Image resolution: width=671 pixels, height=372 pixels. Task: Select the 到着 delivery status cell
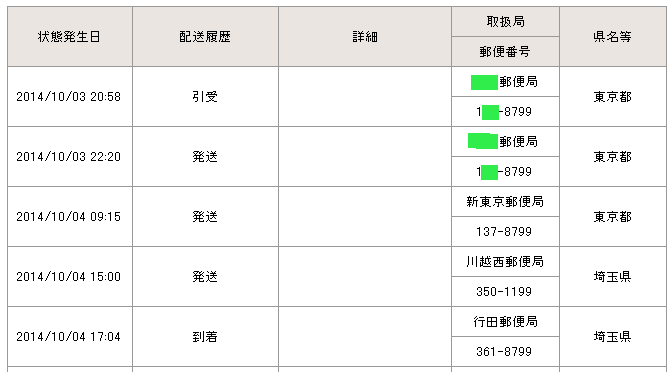pyautogui.click(x=205, y=336)
